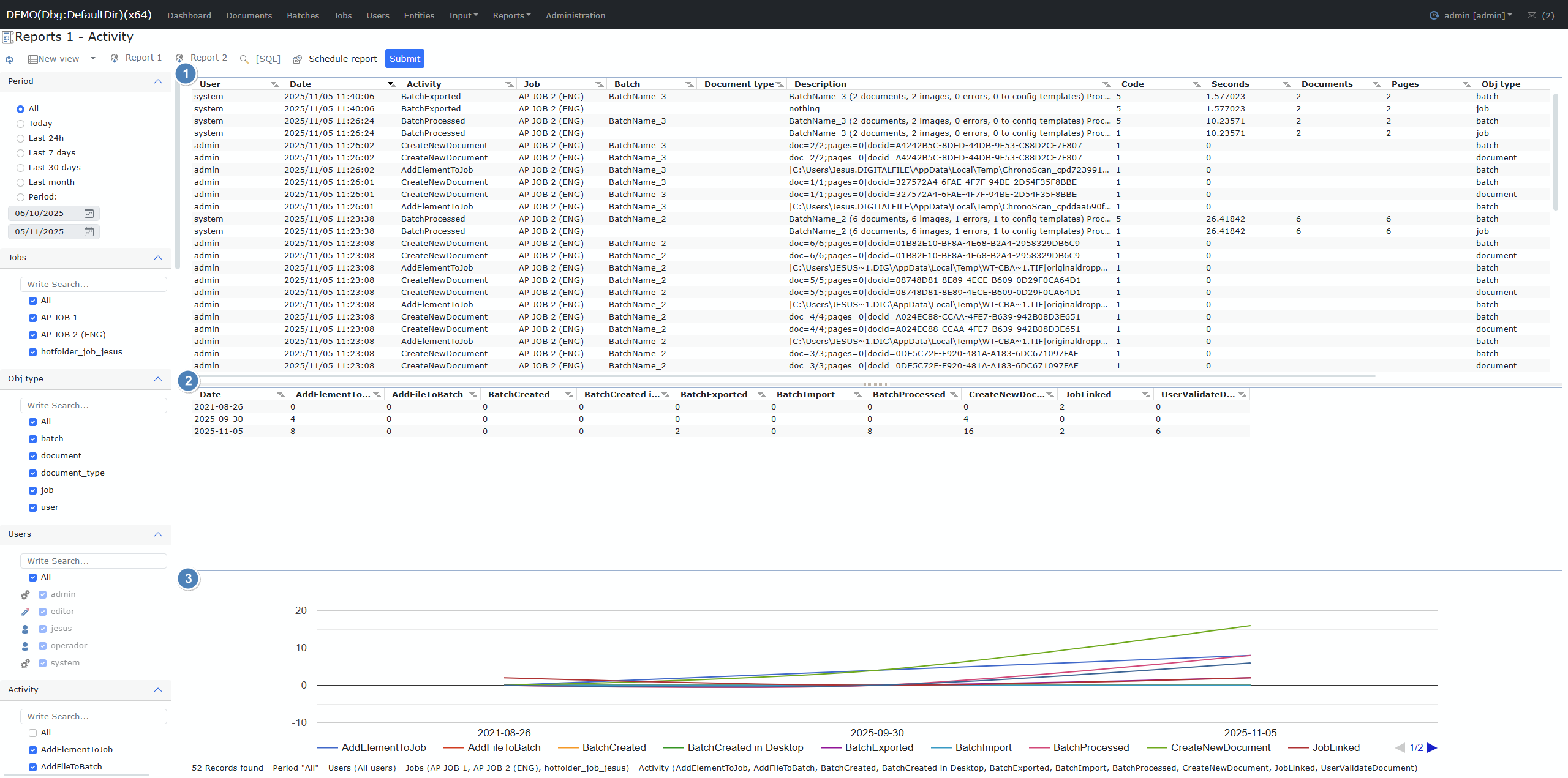Click the Activity column filter icon

click(x=509, y=84)
